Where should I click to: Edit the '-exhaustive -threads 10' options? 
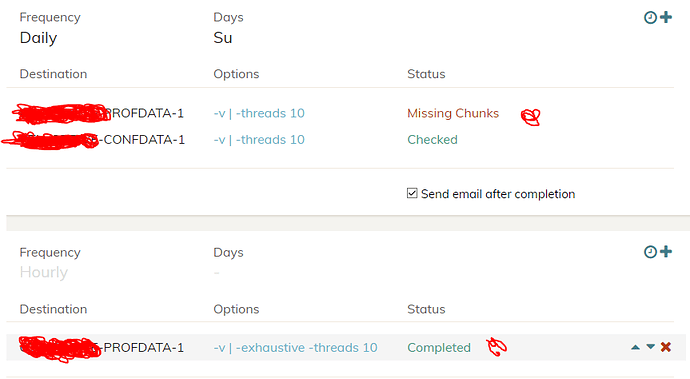click(x=295, y=348)
